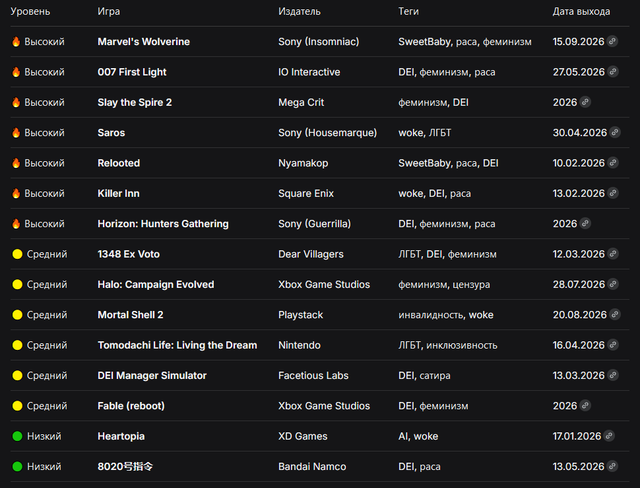Click link icon in Killer Inn row
The width and height of the screenshot is (640, 488).
613,193
